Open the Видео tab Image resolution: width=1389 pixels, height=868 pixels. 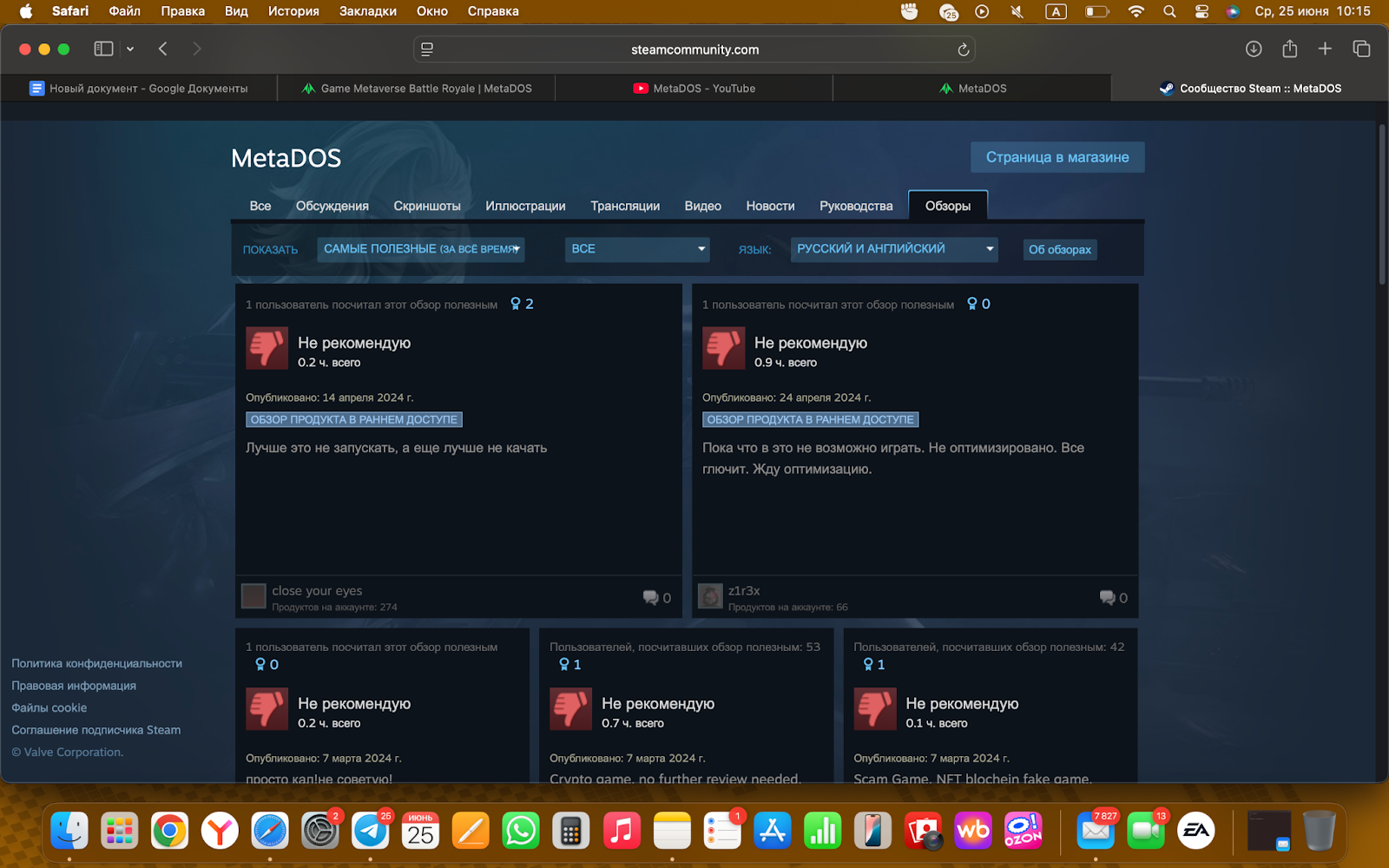(703, 206)
